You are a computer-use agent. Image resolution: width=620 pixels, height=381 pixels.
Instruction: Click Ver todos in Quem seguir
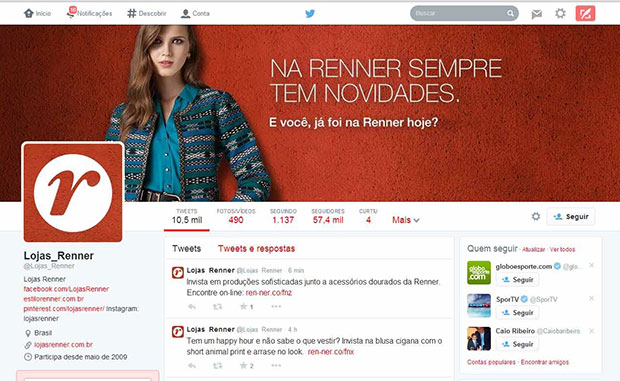coord(562,249)
